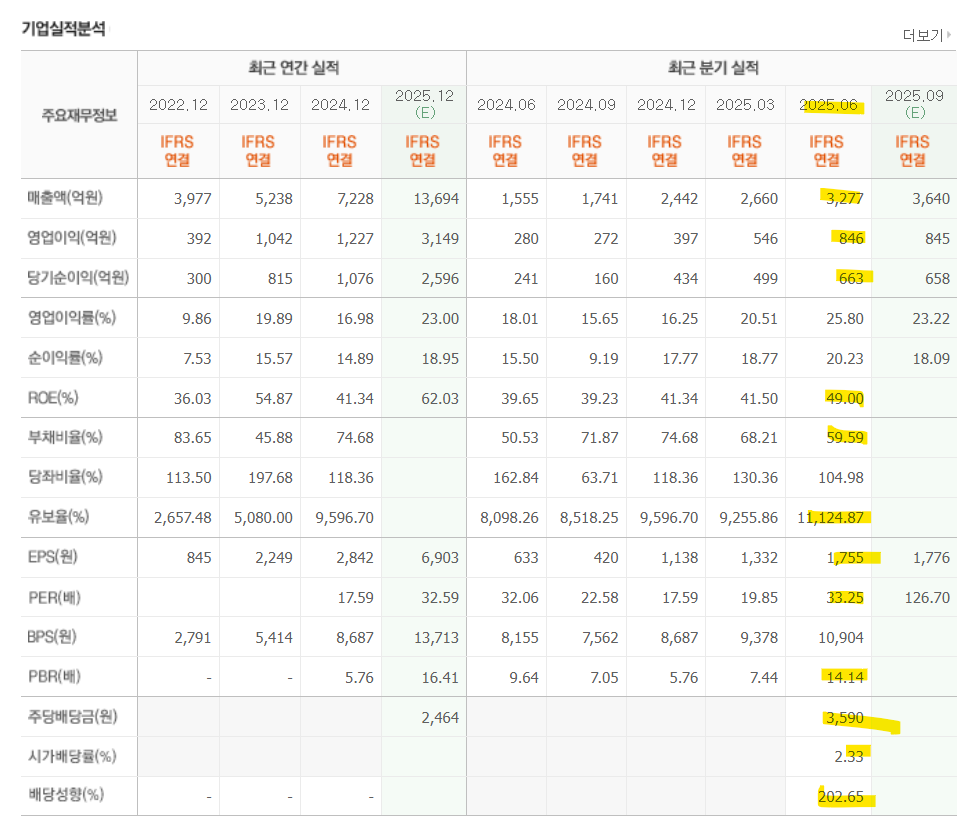Click the 기업실적분석 heading
The width and height of the screenshot is (964, 816).
point(63,28)
